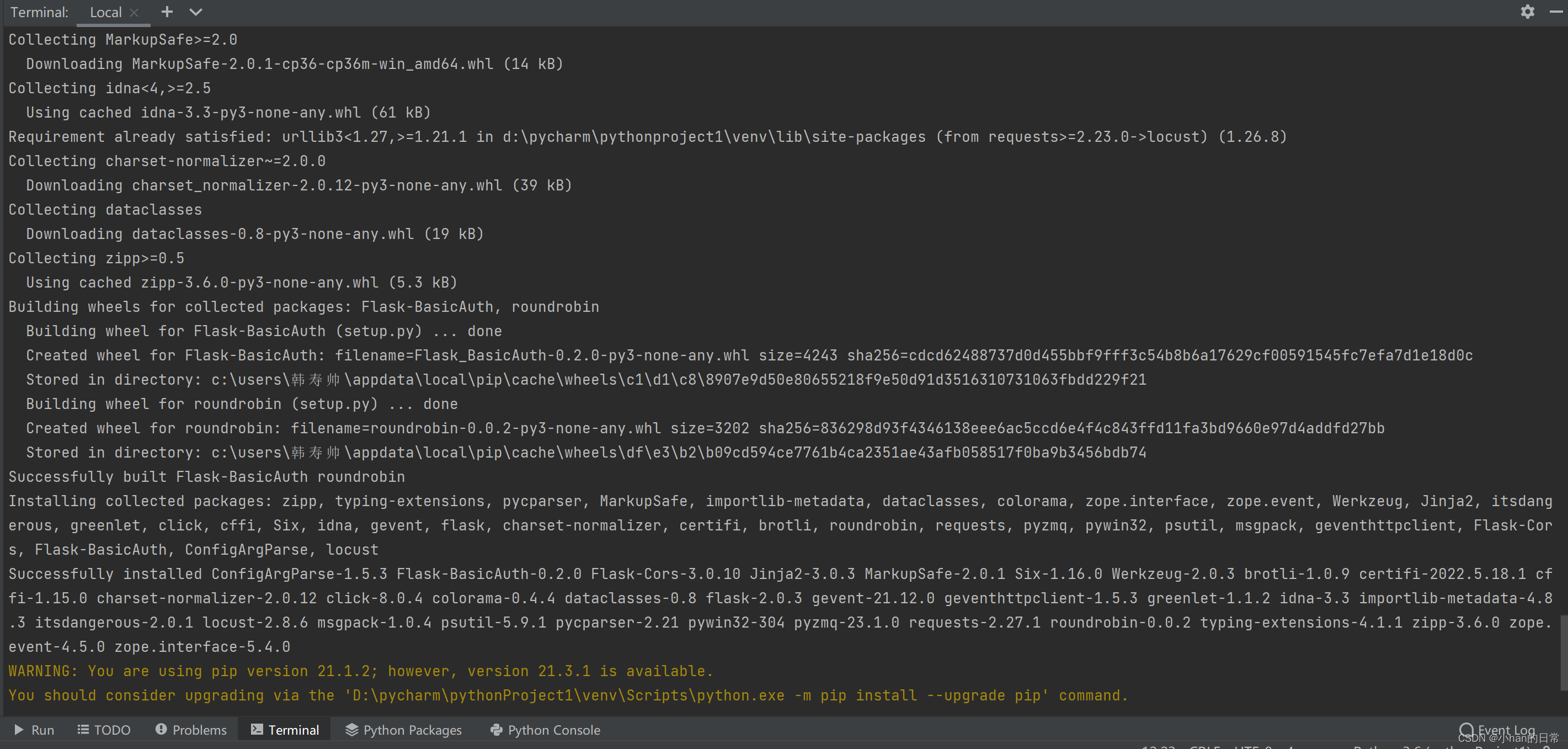The width and height of the screenshot is (1568, 749).
Task: Click the Run label text
Action: 42,730
